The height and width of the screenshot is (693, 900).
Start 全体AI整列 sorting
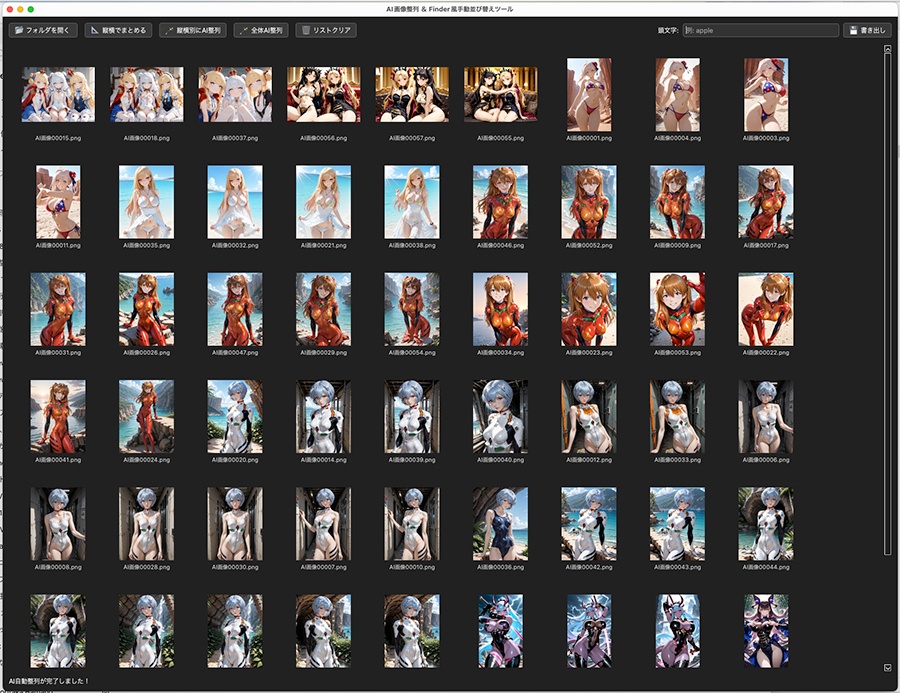tap(261, 30)
